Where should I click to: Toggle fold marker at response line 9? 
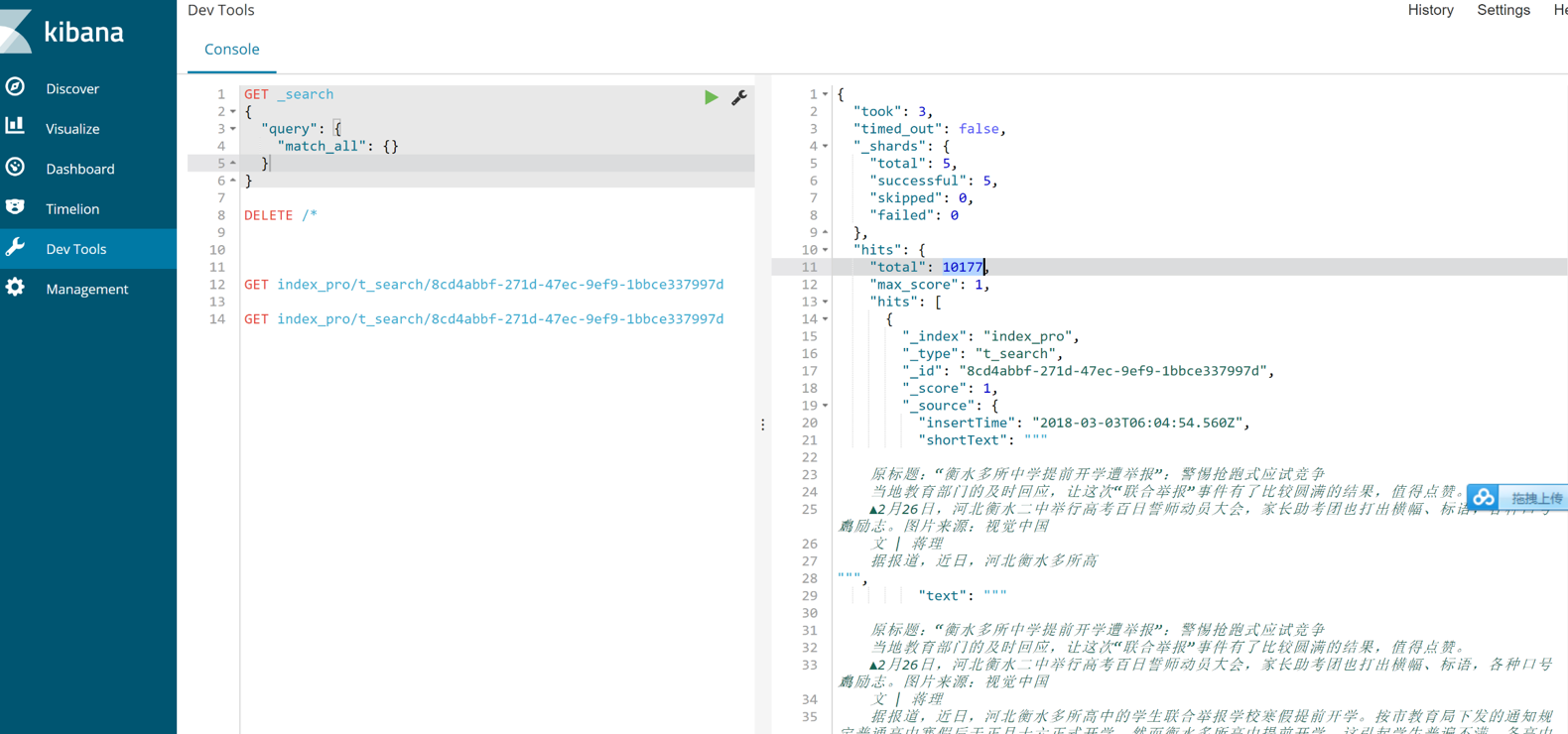pos(825,233)
